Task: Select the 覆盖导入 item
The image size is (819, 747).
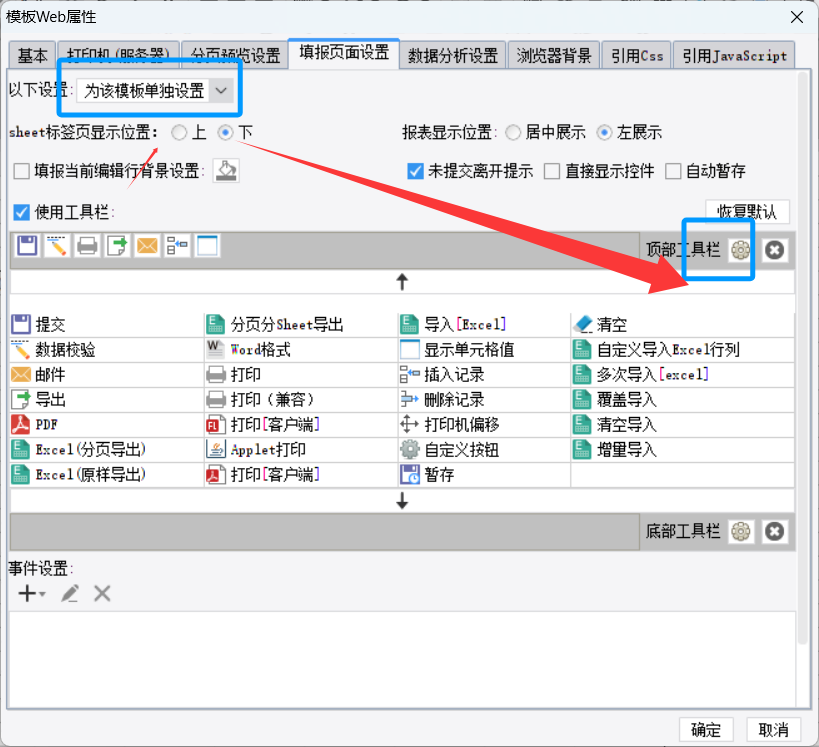Action: pos(683,400)
